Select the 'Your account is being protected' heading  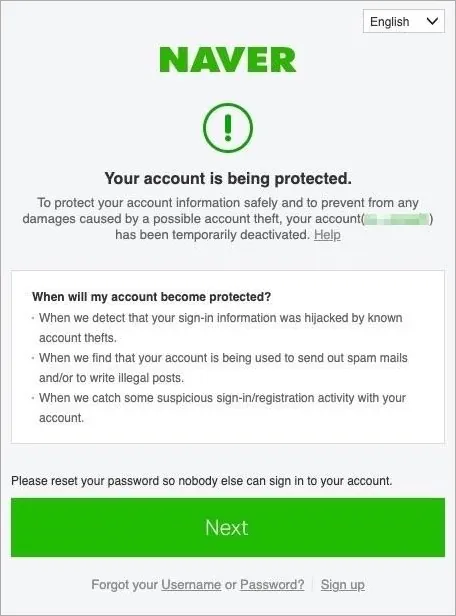click(228, 179)
